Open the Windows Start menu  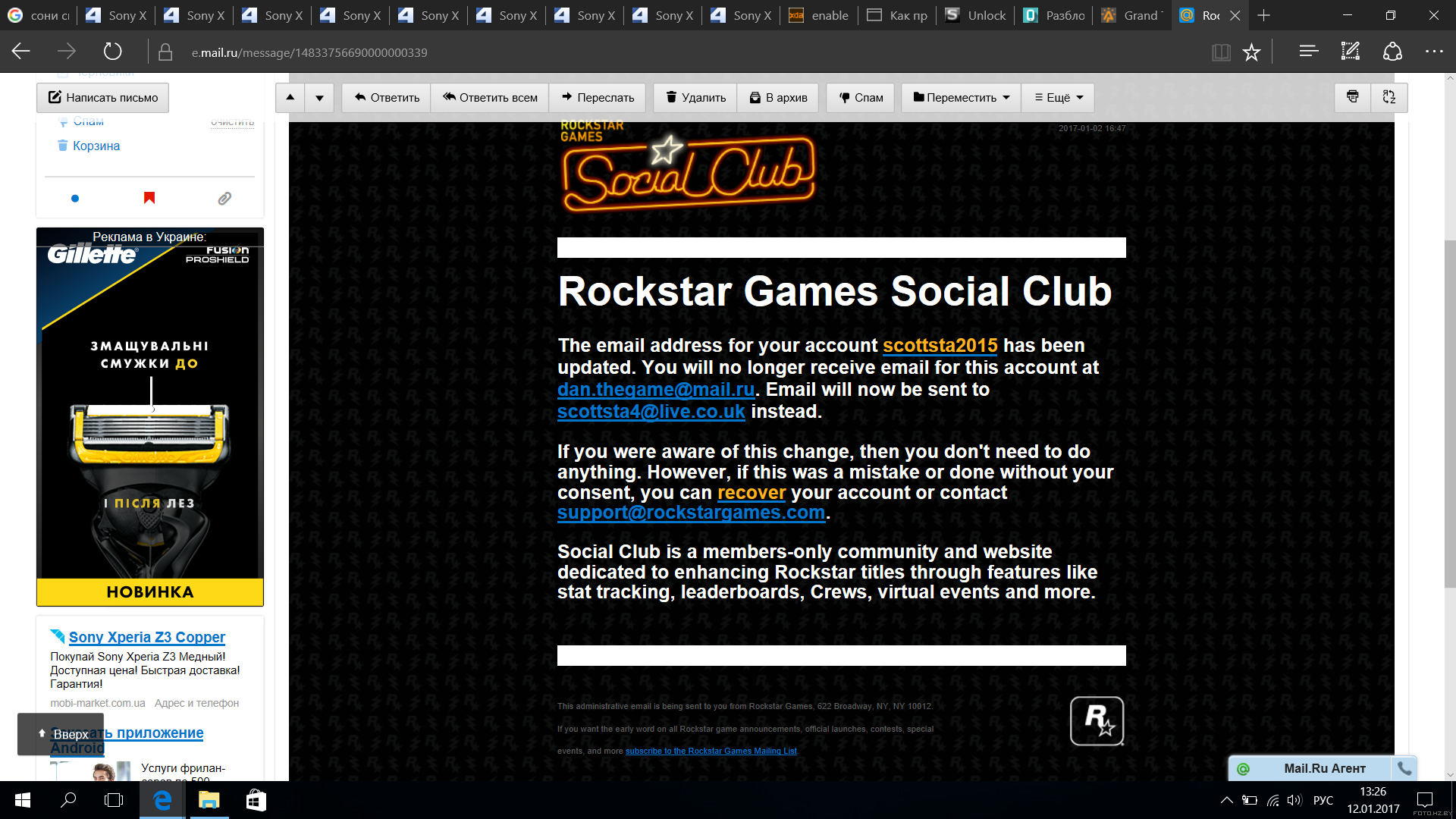click(23, 800)
